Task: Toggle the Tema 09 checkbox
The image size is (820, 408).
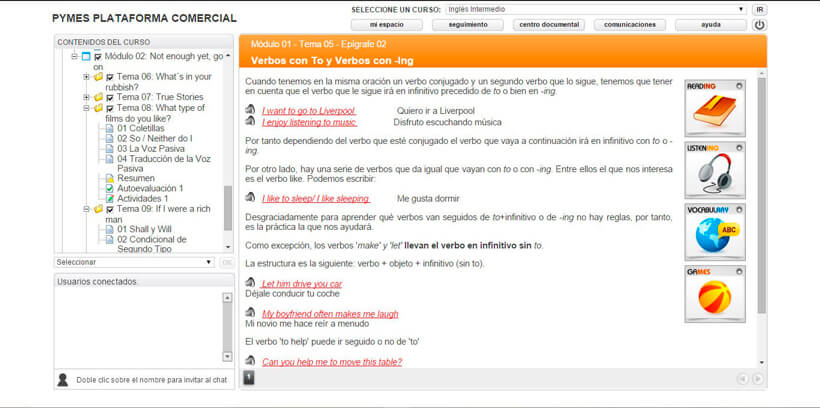Action: pyautogui.click(x=110, y=210)
